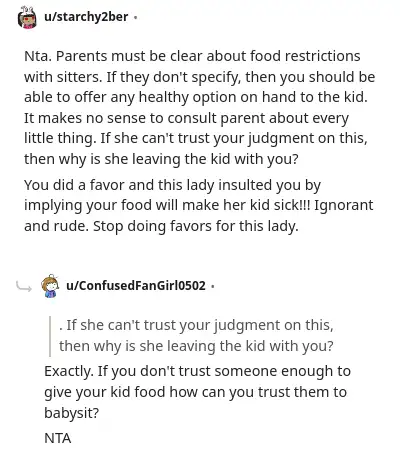Open the ConfusedFanGirl0502 avatar image
Image resolution: width=400 pixels, height=474 pixels.
tap(50, 286)
